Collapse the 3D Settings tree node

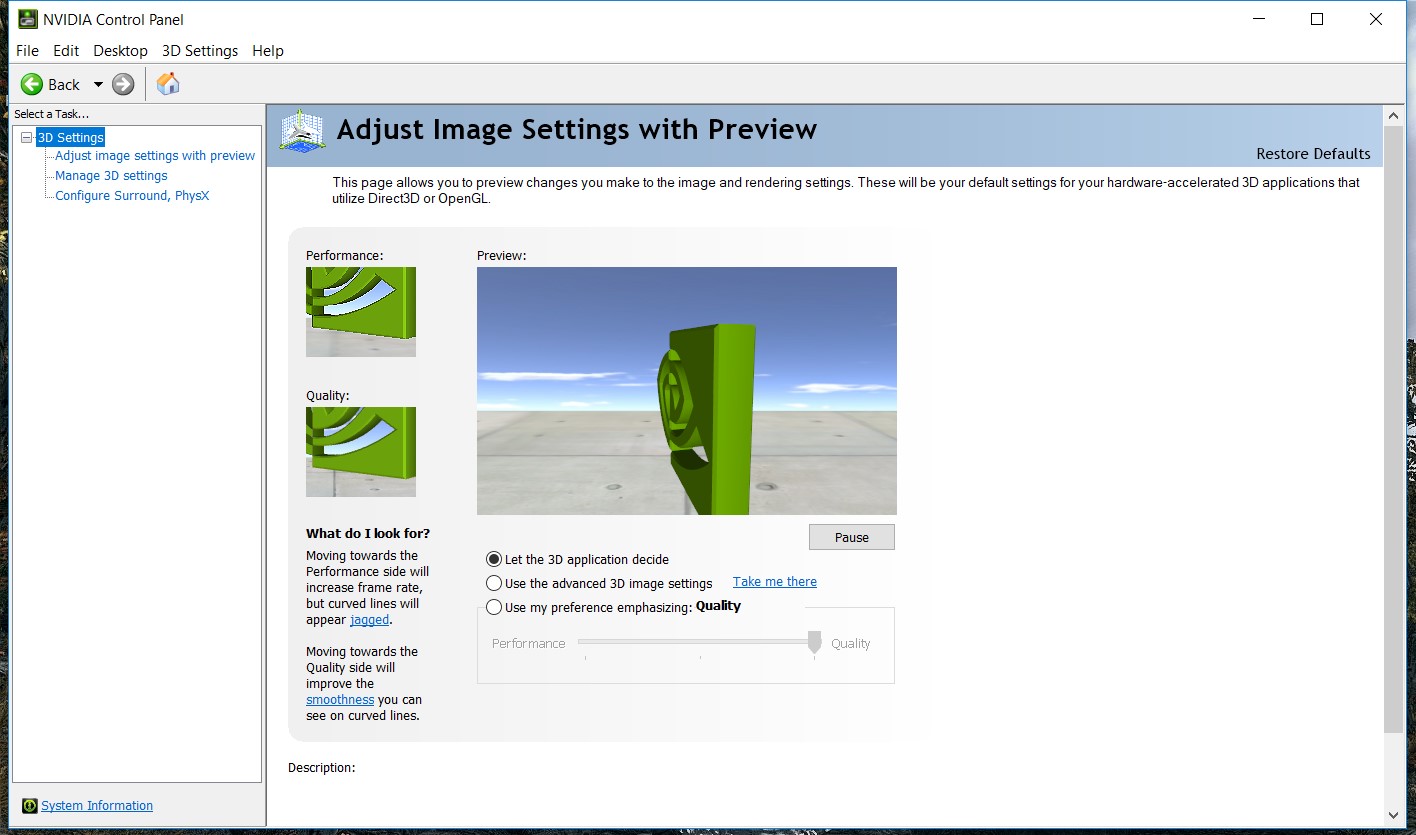(27, 138)
